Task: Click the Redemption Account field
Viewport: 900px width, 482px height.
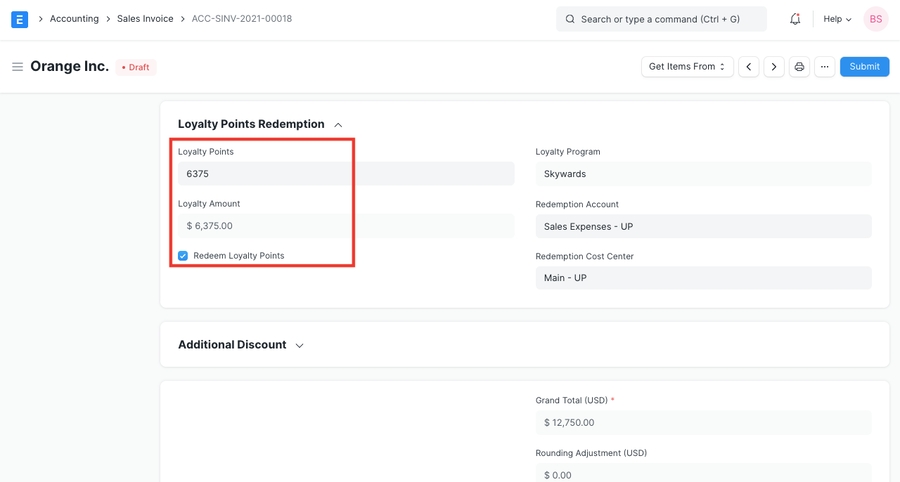Action: point(703,226)
